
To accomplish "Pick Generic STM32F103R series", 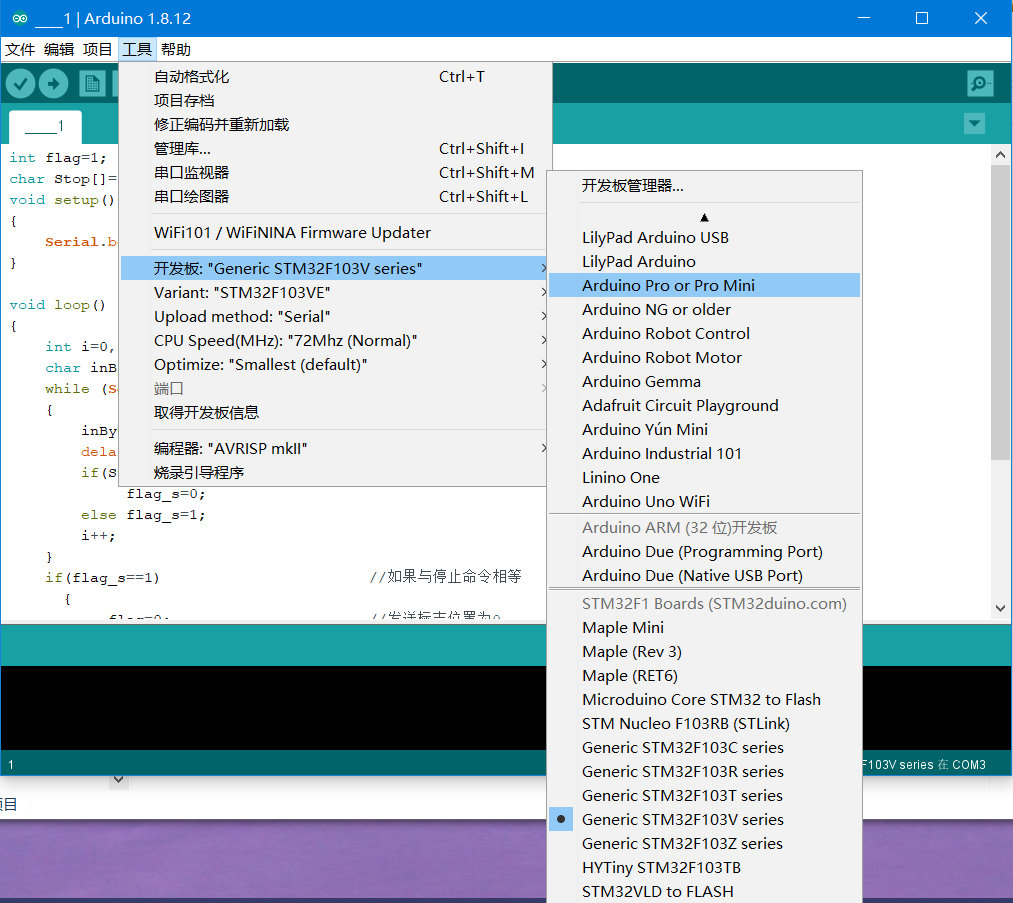I will tap(704, 771).
